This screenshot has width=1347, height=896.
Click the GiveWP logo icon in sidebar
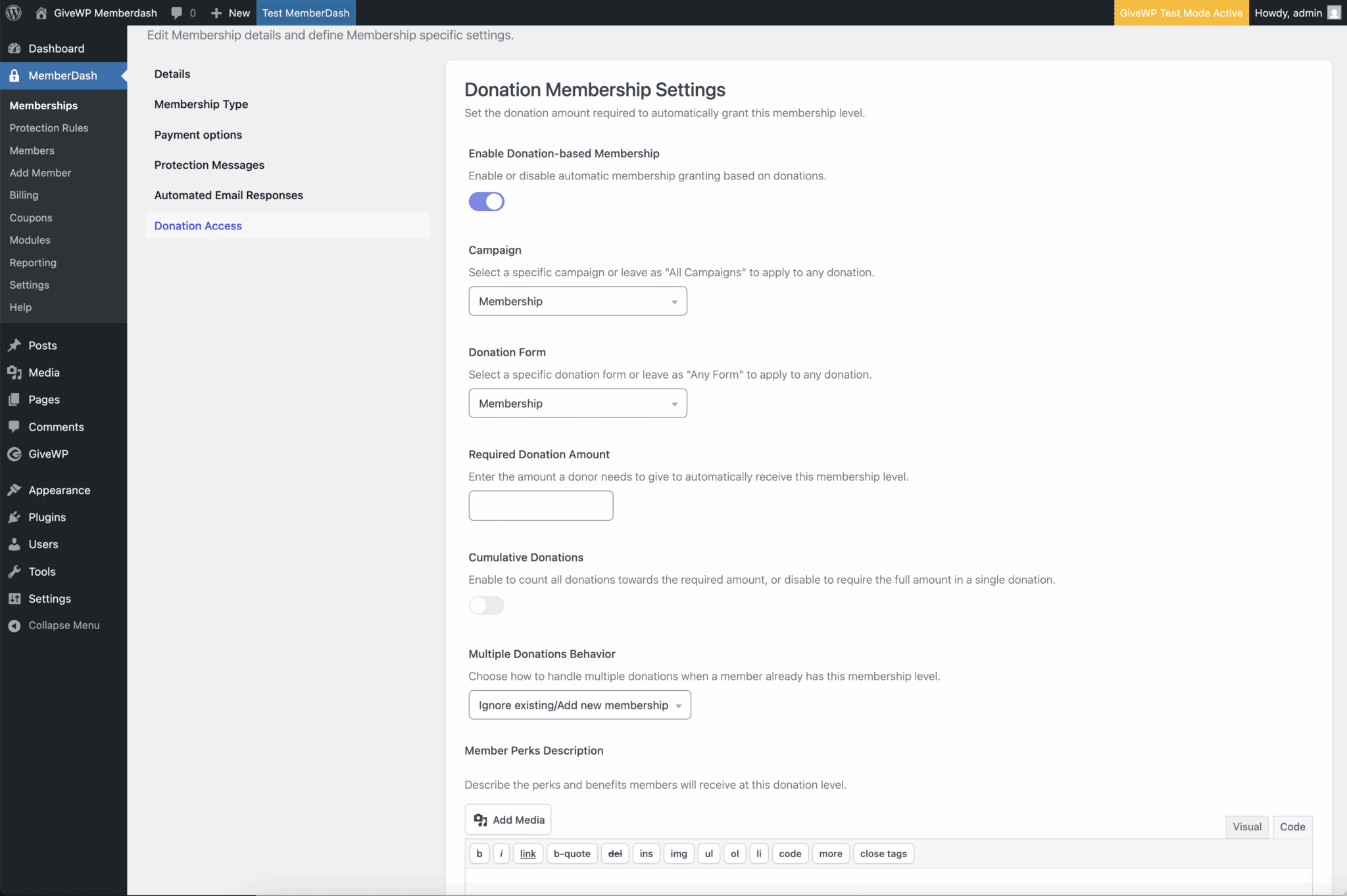click(x=14, y=454)
